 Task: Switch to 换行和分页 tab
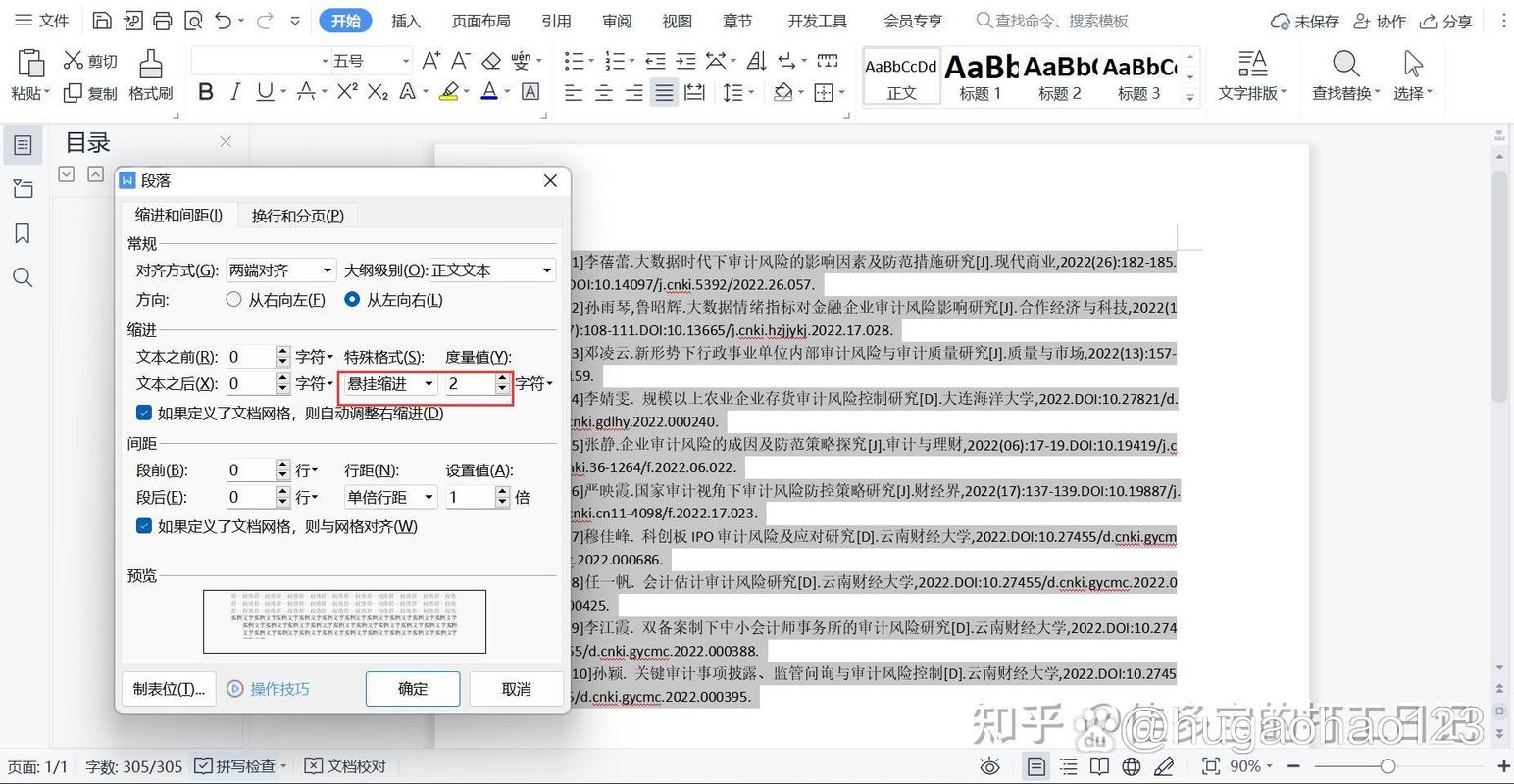pos(297,215)
